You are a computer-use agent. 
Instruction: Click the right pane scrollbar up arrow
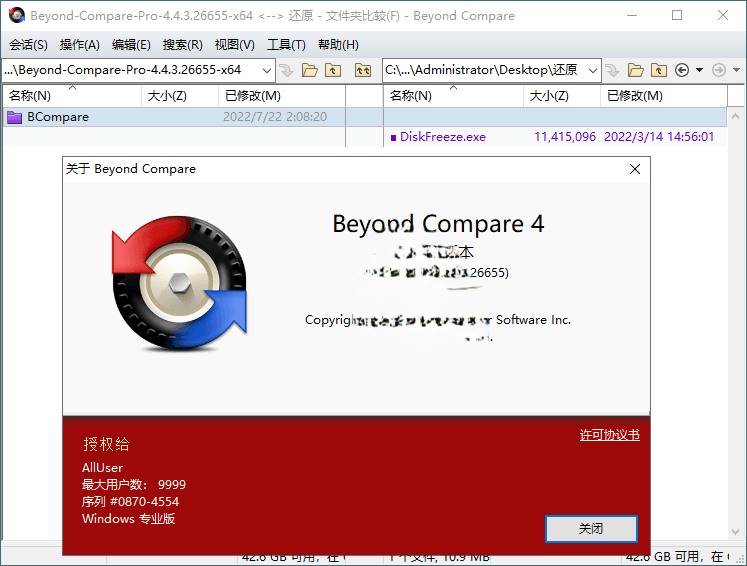[735, 116]
